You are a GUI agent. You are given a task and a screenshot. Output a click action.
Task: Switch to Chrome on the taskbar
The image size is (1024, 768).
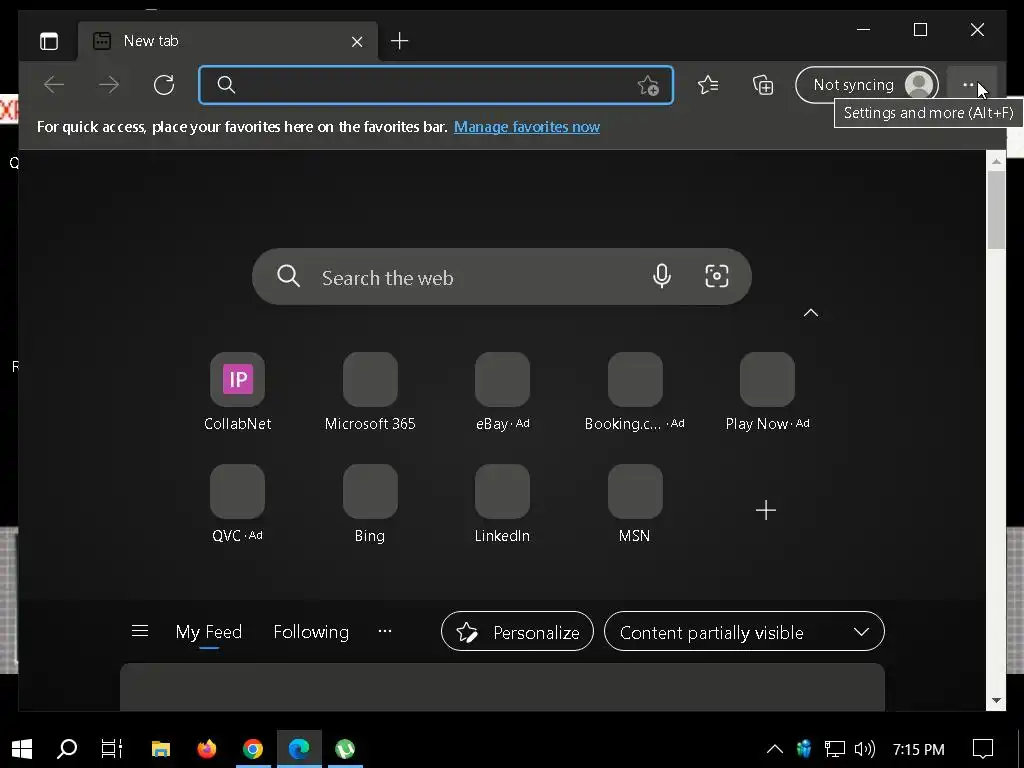coord(253,748)
